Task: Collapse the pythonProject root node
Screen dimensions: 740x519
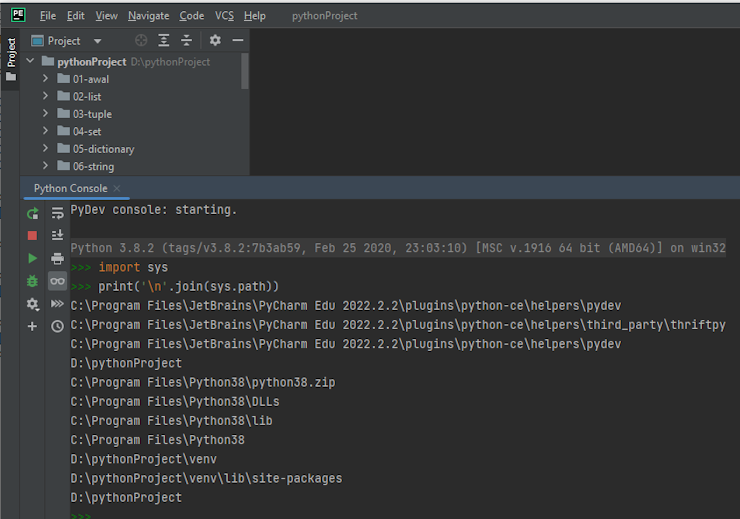Action: tap(30, 61)
